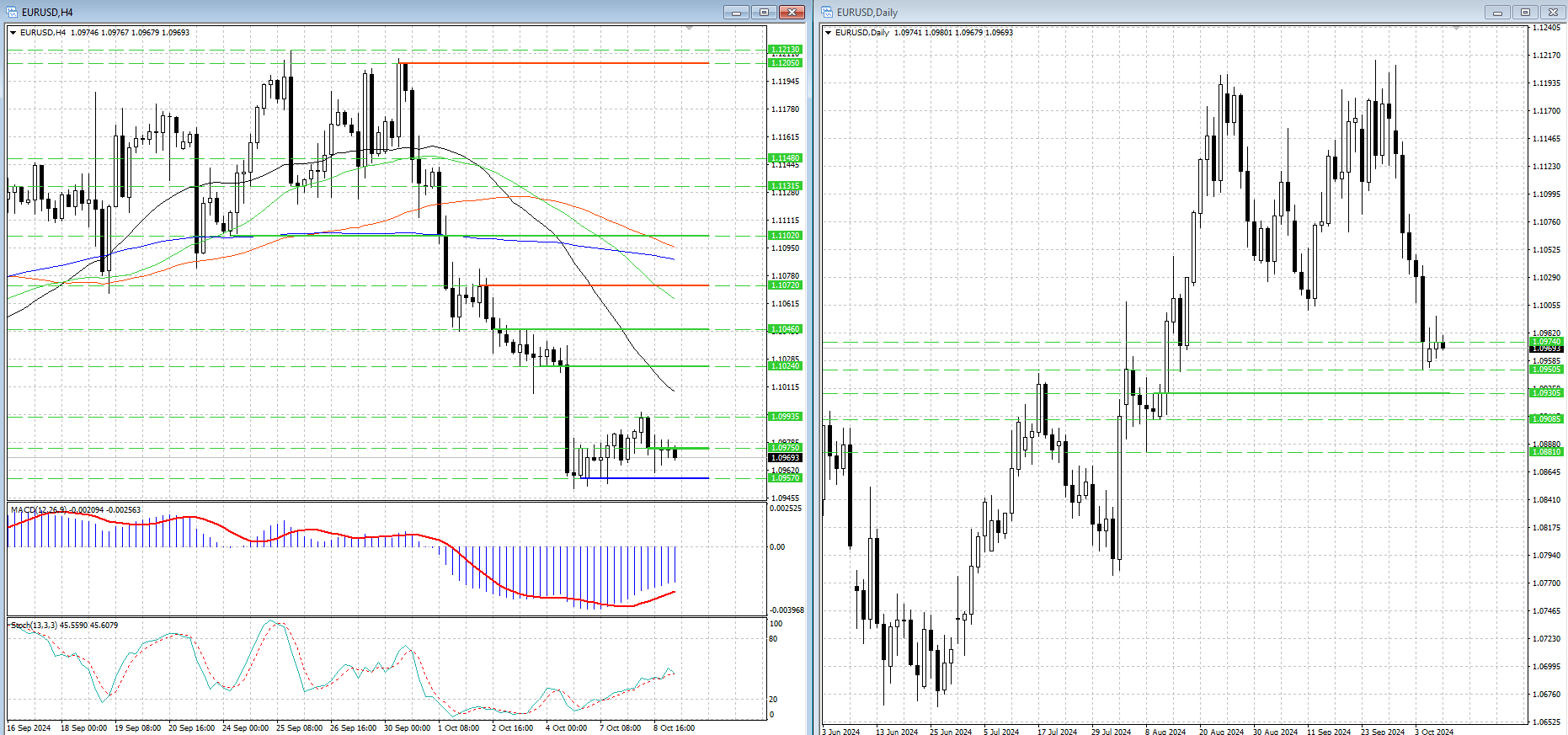Viewport: 1568px width, 735px height.
Task: Click the Daily chart OHLC values '1.09741 1.09801 1.09679 1.09693'
Action: [953, 33]
